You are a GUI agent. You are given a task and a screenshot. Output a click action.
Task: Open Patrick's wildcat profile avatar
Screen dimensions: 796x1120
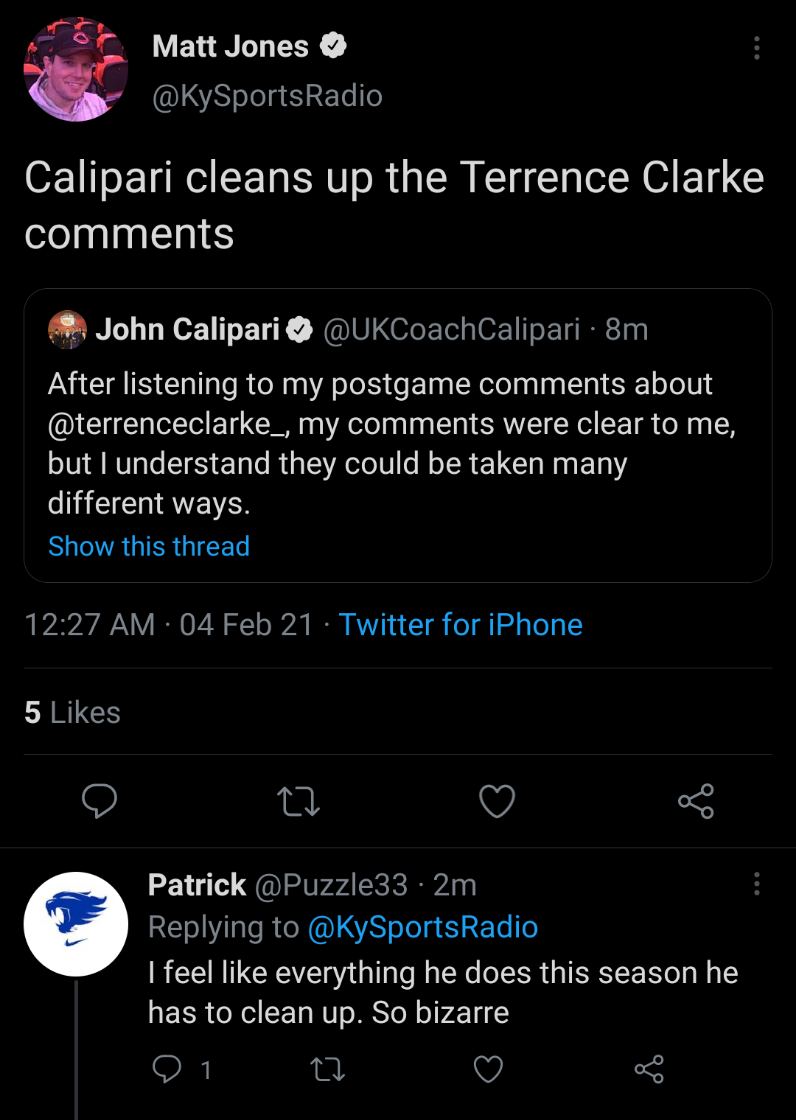[x=76, y=923]
